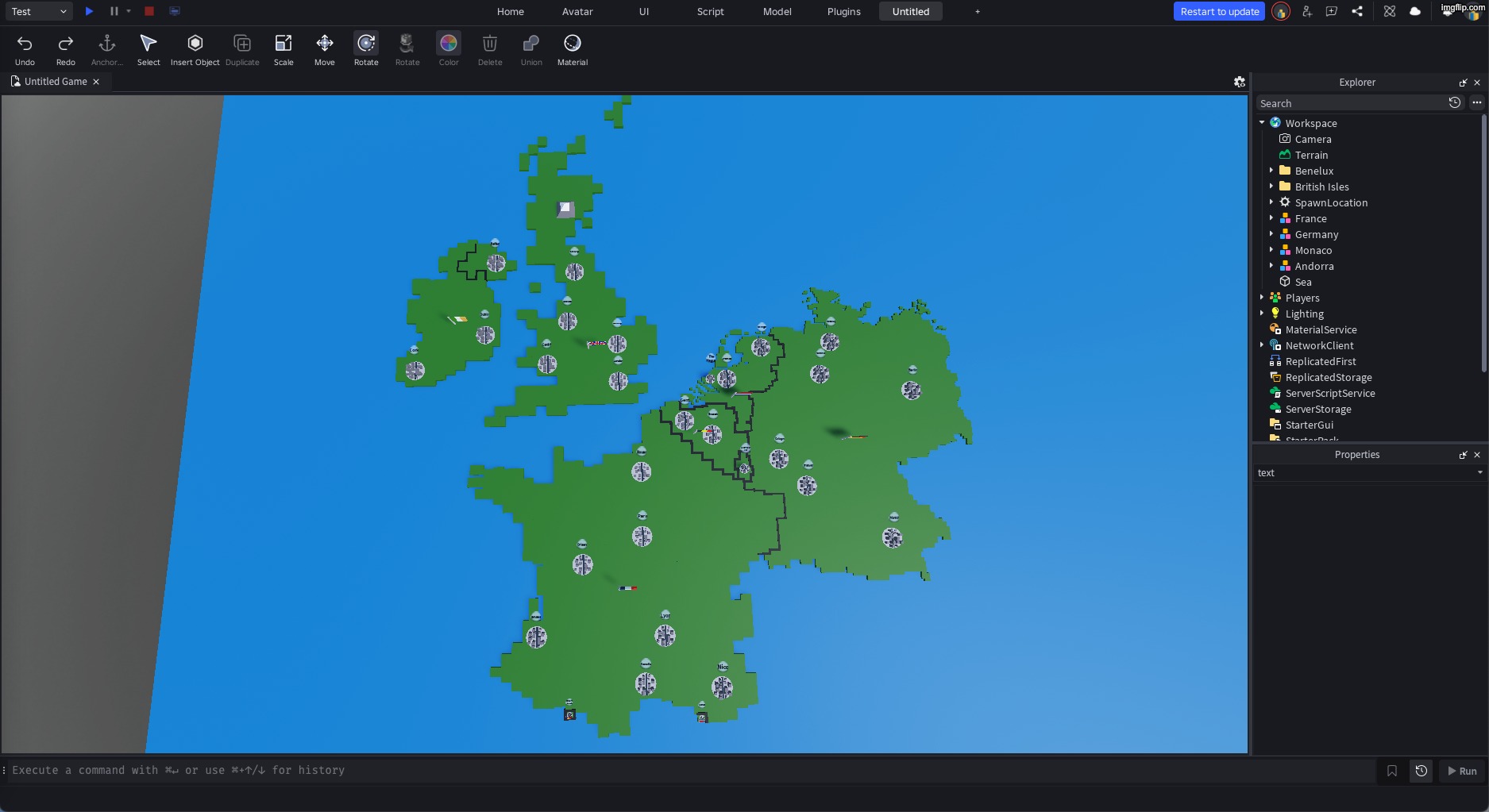Add a new toolbar tab with plus

point(978,11)
